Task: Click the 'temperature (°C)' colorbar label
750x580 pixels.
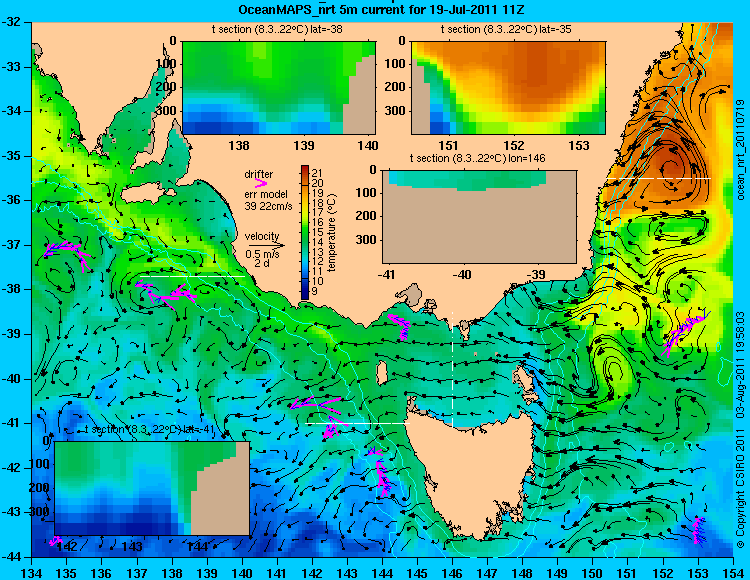Action: (x=333, y=232)
